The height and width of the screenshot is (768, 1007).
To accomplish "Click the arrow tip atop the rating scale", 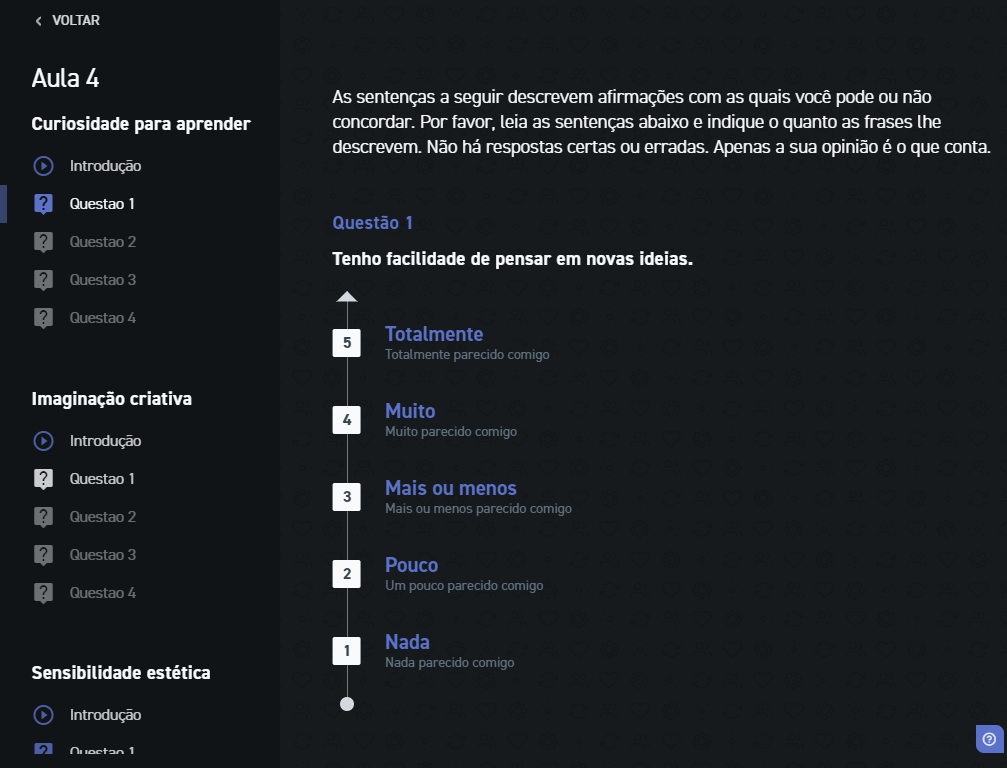I will 347,297.
